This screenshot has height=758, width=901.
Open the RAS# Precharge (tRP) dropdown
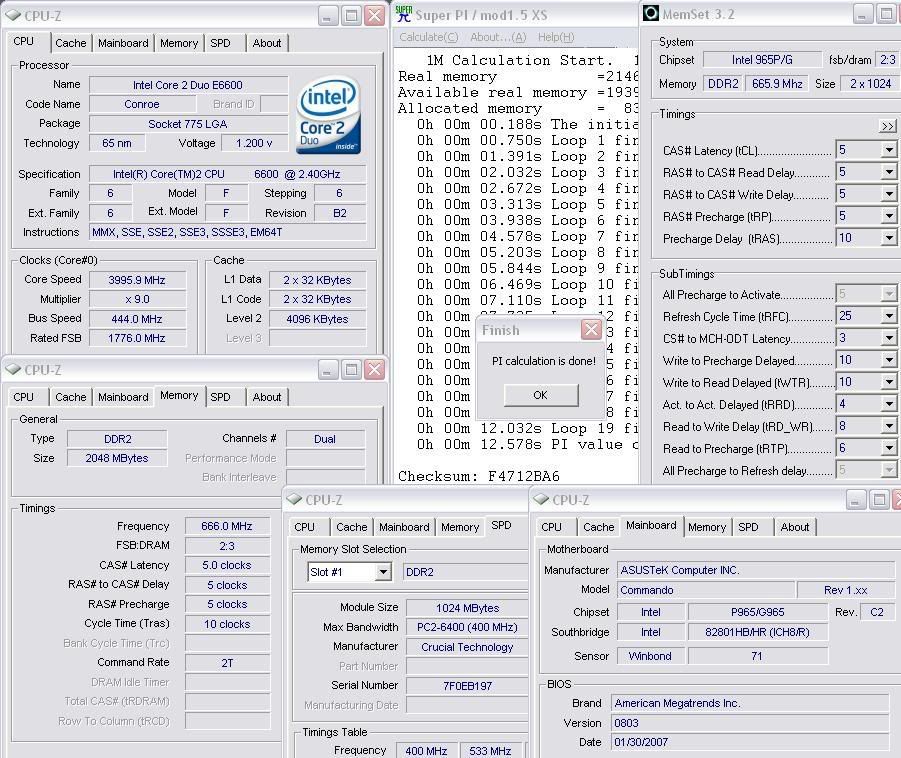[888, 216]
